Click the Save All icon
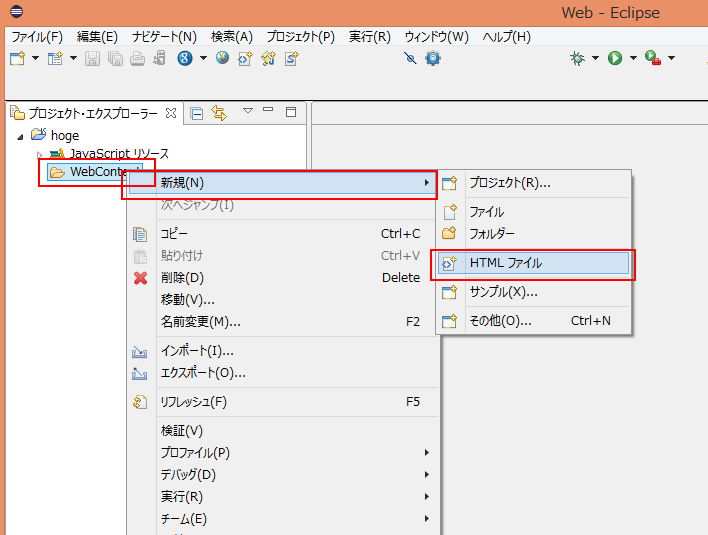The image size is (708, 535). pyautogui.click(x=115, y=58)
